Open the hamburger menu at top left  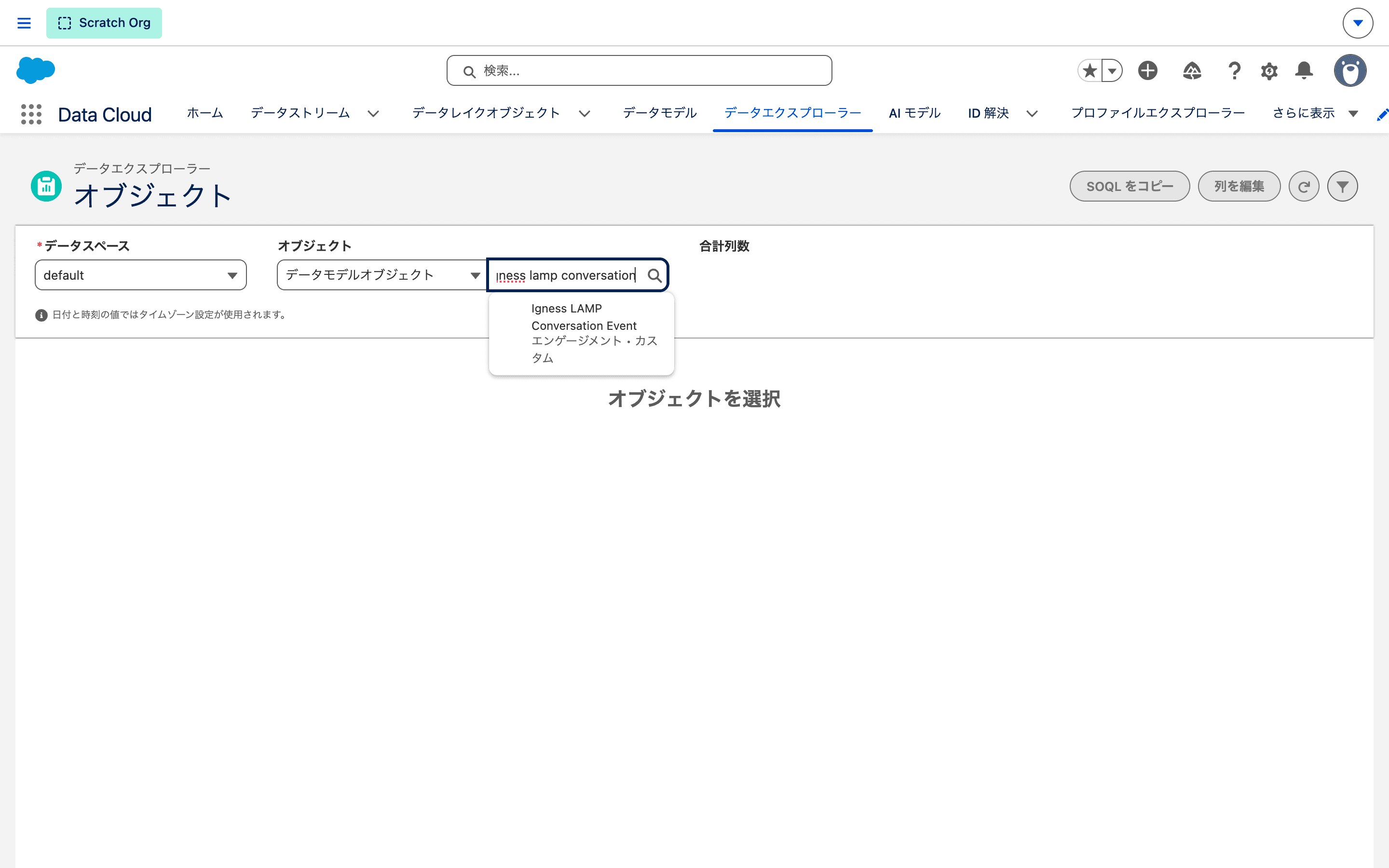(x=24, y=23)
